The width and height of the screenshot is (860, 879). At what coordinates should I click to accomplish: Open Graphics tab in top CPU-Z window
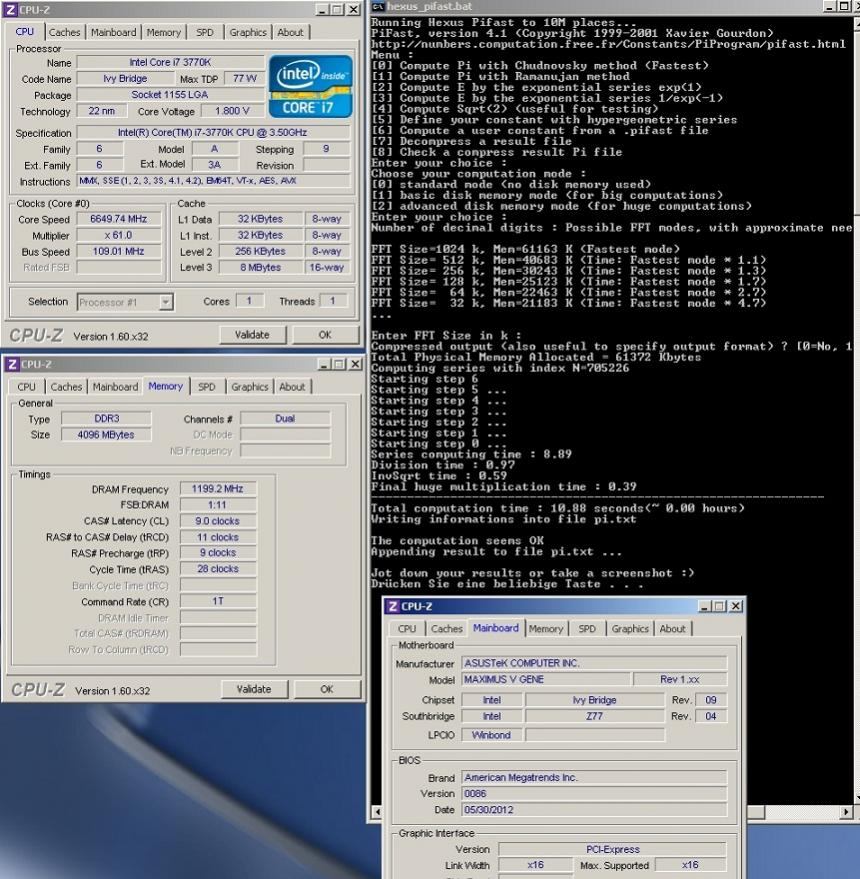click(x=248, y=33)
